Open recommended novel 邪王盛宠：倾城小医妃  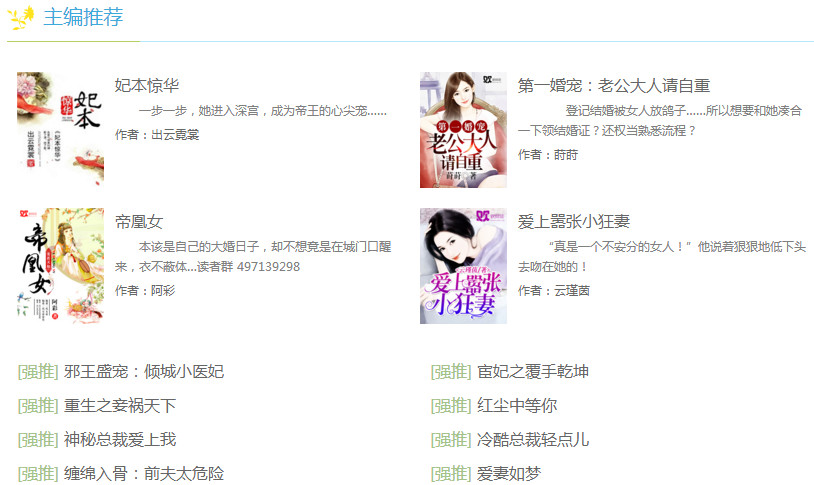point(144,372)
